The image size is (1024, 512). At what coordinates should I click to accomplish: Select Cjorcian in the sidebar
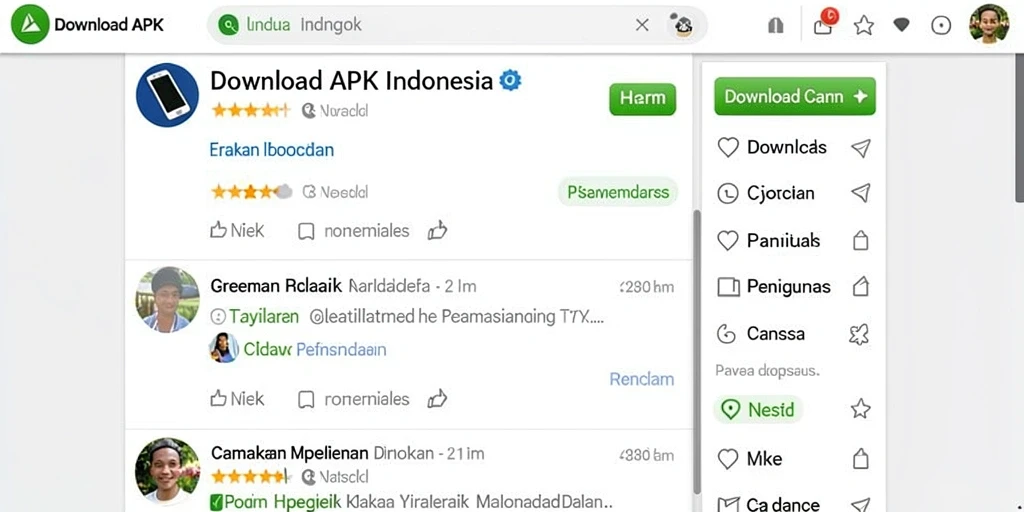tap(780, 193)
